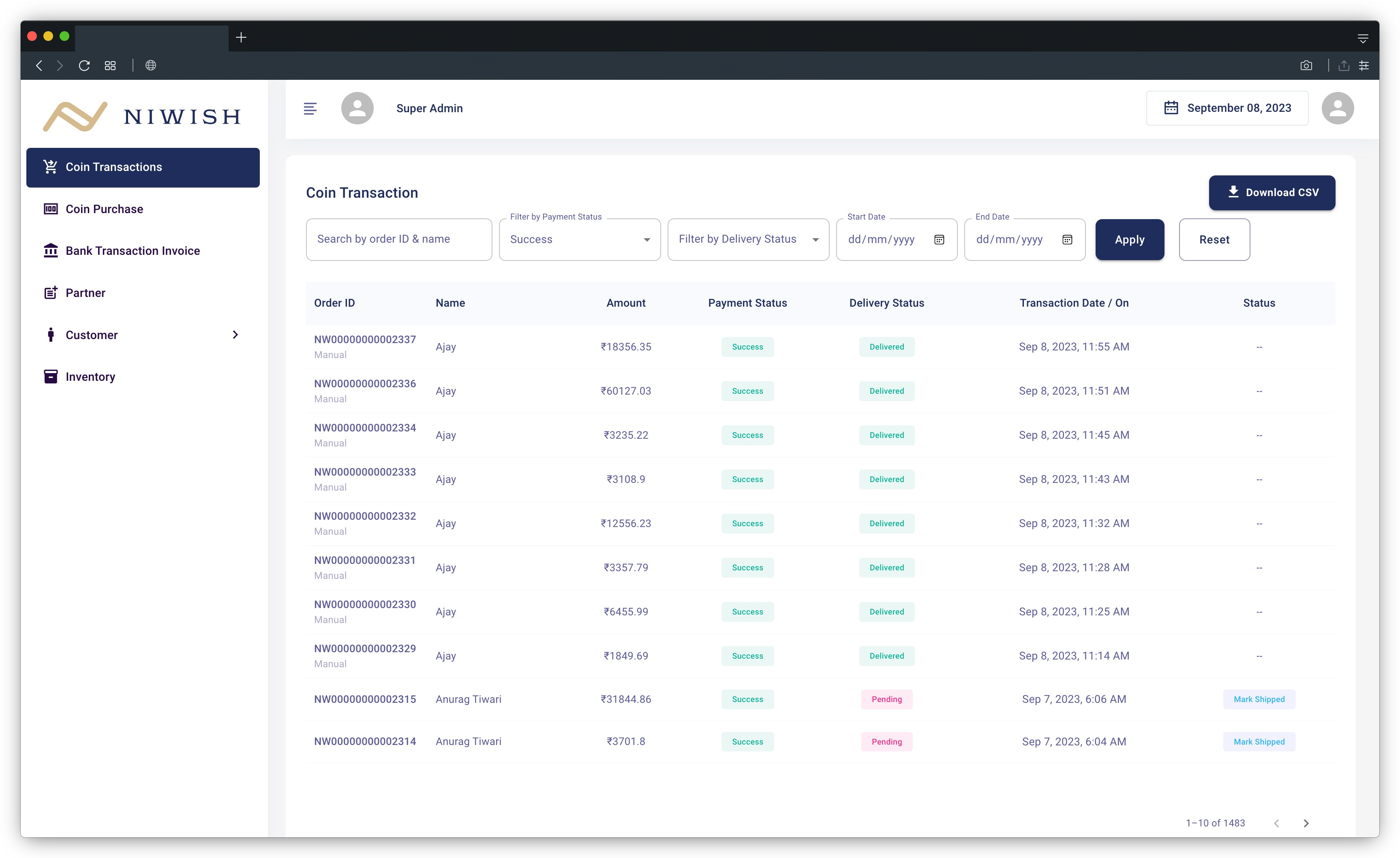Open order NW00000000002334

pos(365,428)
